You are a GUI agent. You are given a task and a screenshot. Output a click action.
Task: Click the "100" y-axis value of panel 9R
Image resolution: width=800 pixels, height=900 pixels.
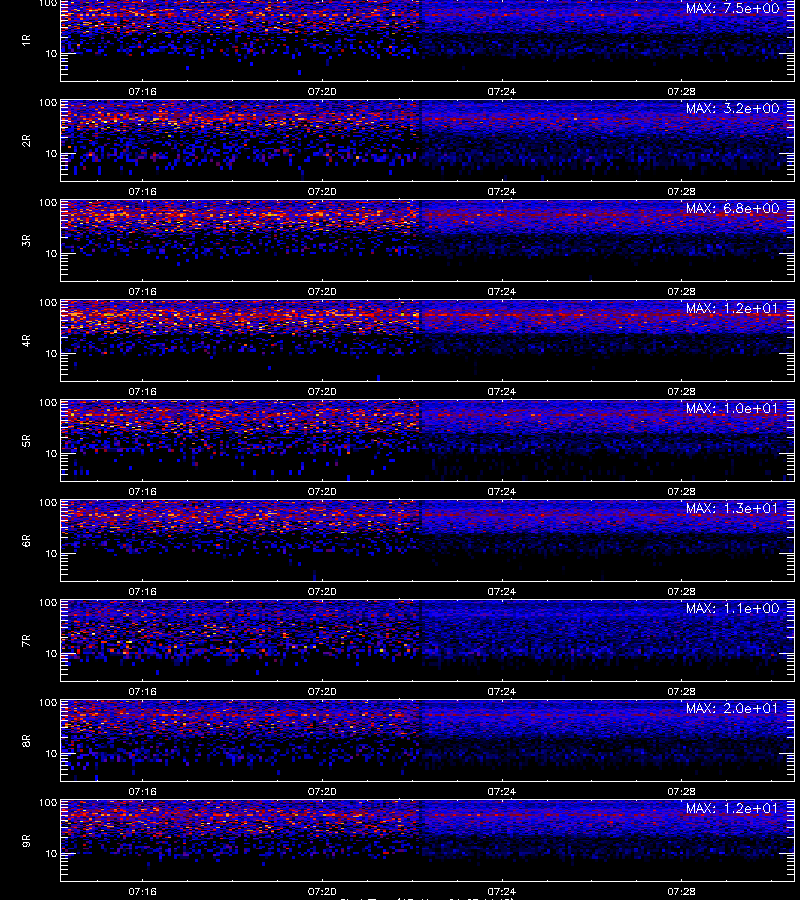pos(48,802)
